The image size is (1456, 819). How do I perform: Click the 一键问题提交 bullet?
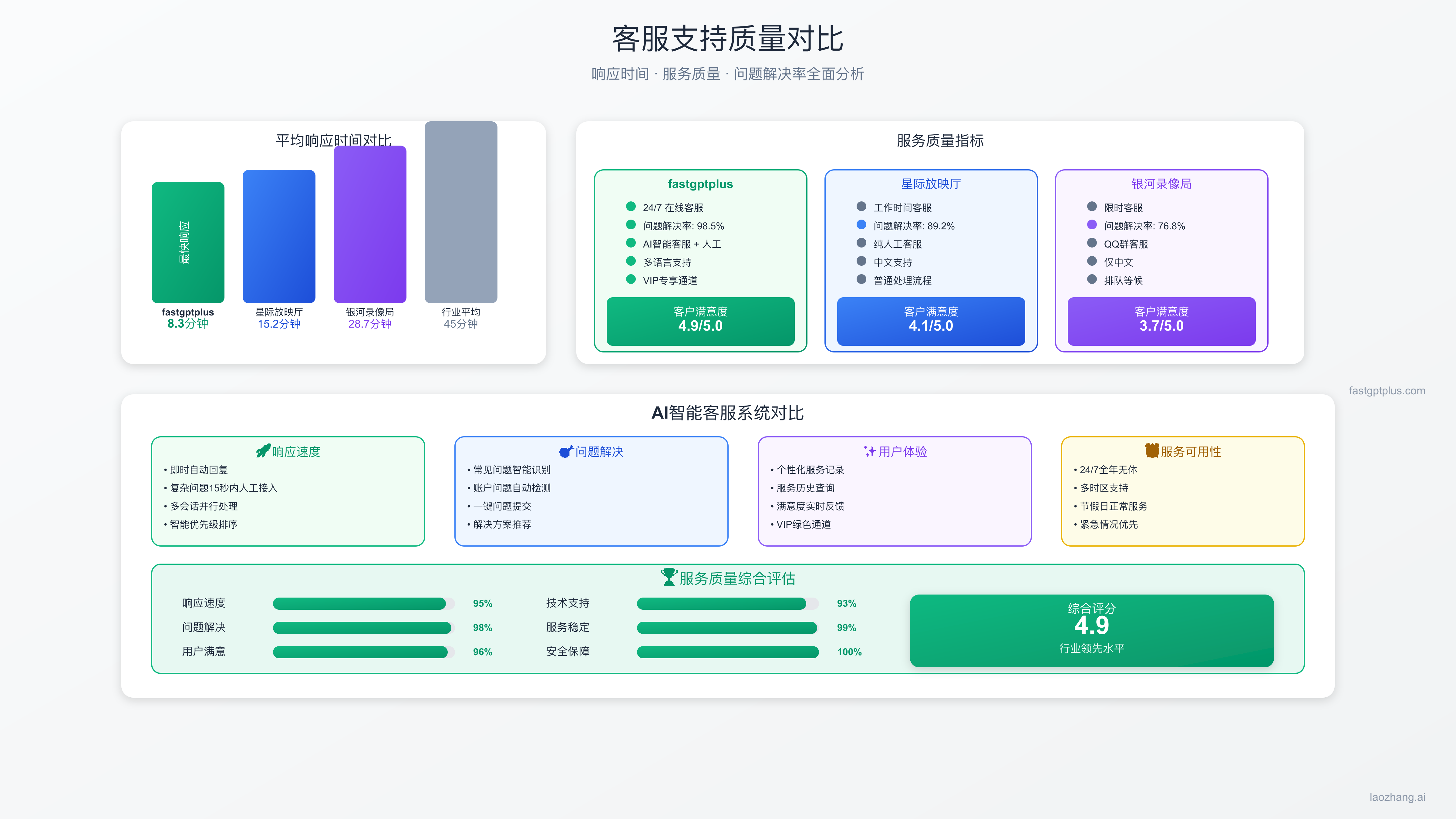(x=499, y=506)
